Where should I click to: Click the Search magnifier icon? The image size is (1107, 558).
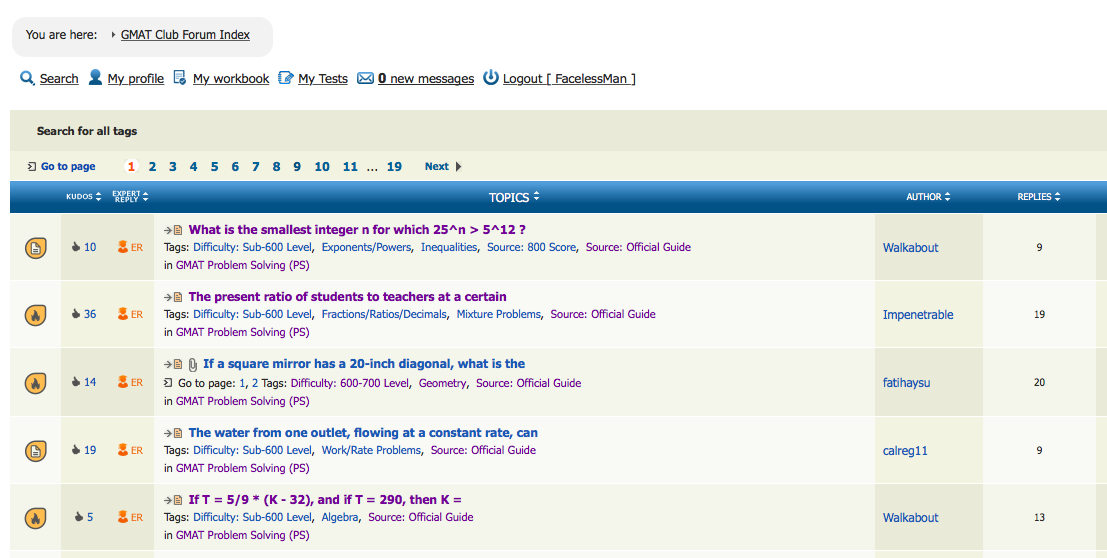pos(28,78)
